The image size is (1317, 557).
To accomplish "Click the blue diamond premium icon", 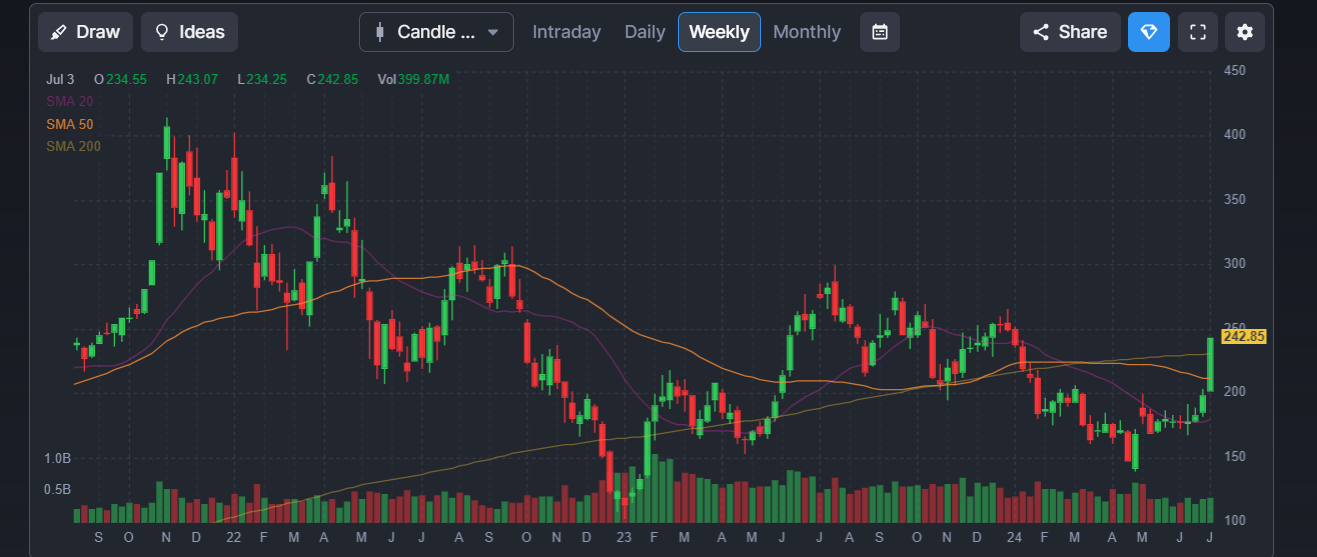I will 1149,32.
